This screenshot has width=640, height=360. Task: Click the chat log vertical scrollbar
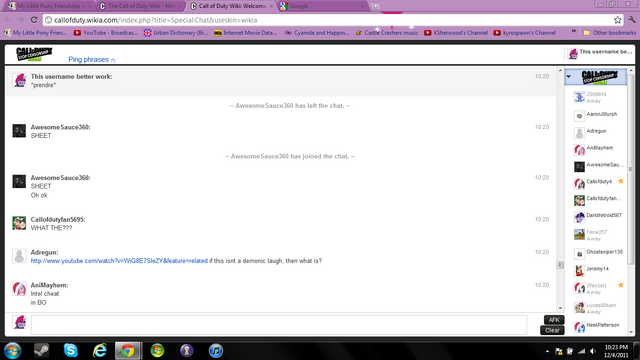(560, 265)
